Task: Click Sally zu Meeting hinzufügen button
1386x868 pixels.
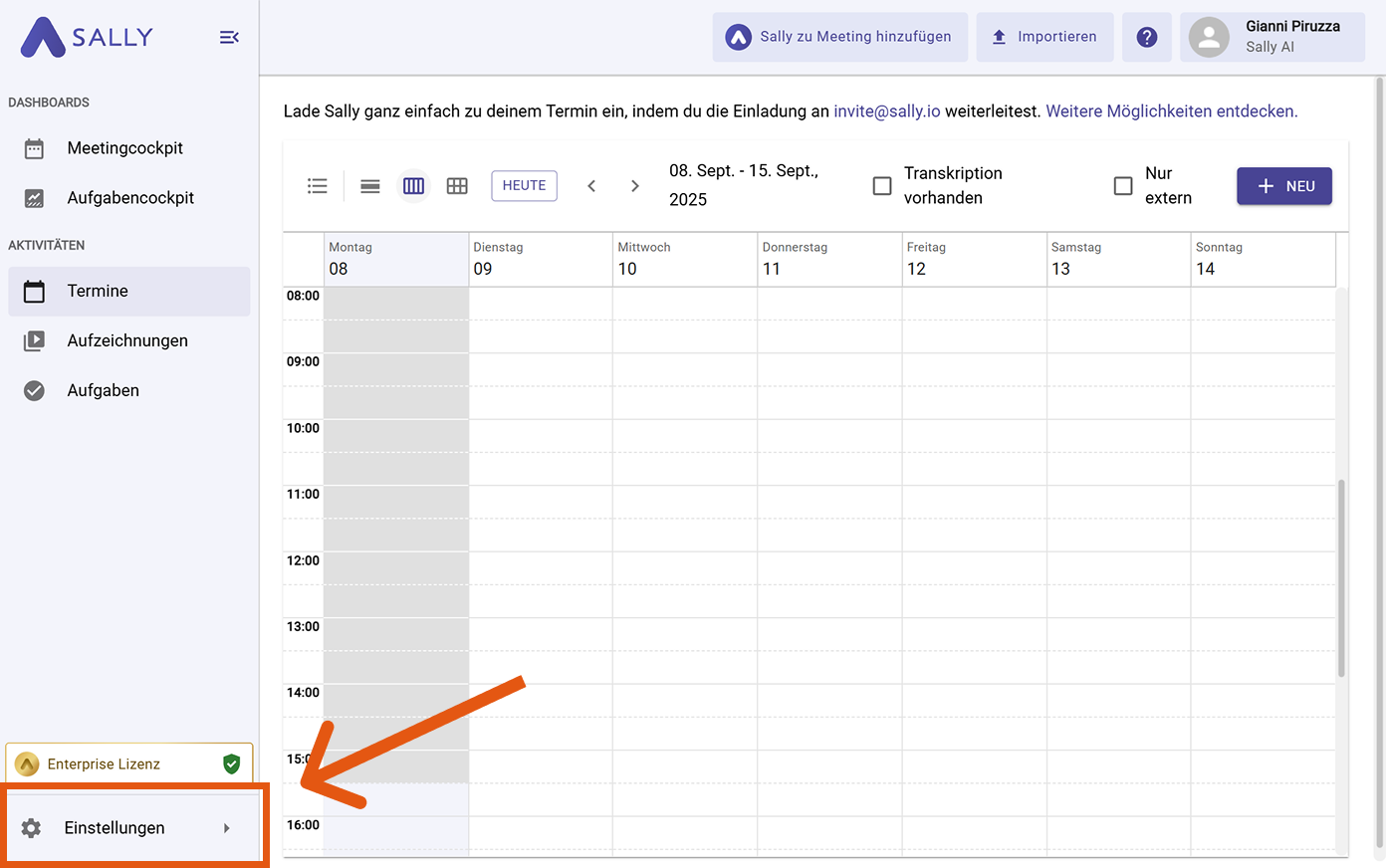Action: pyautogui.click(x=839, y=37)
